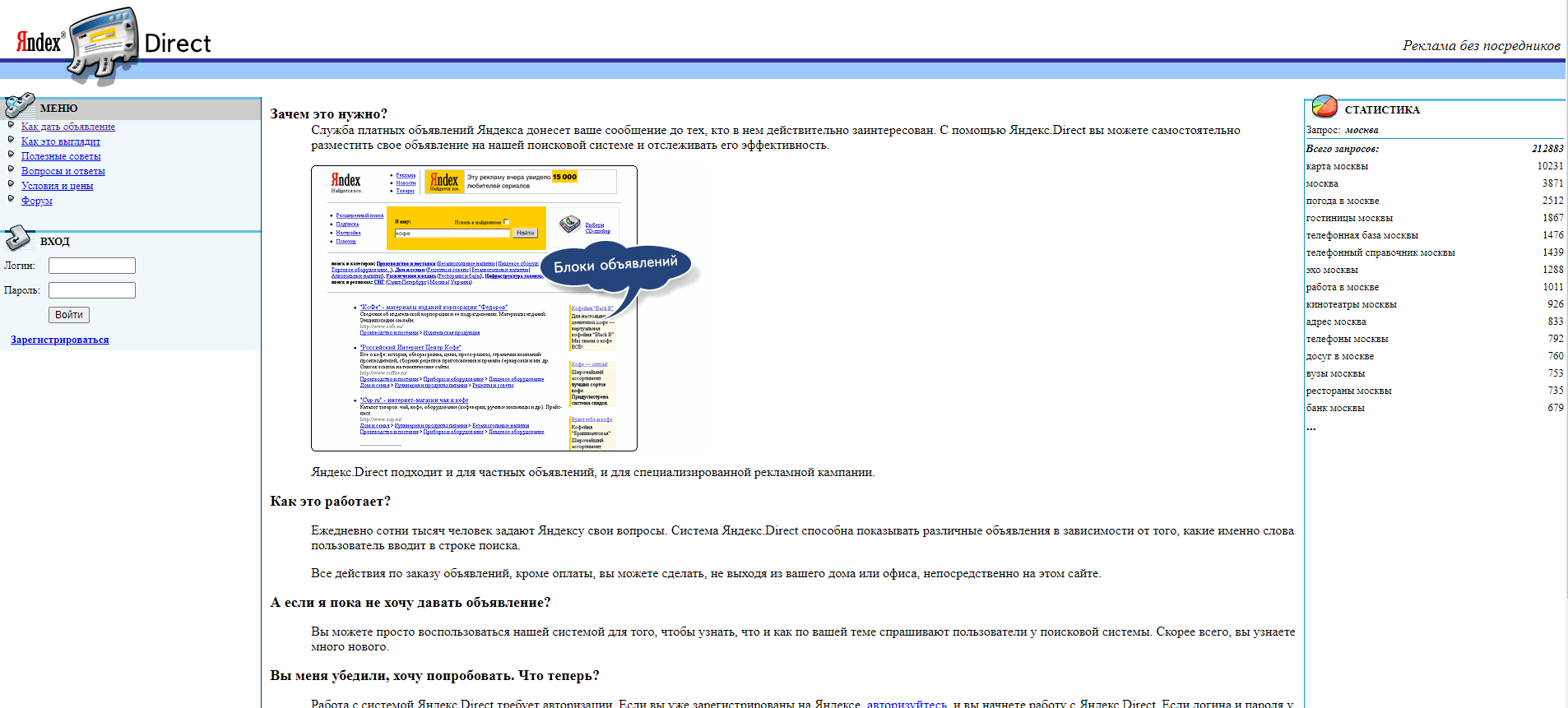Open the Как дать объявление menu link
1568x708 pixels.
(x=67, y=127)
